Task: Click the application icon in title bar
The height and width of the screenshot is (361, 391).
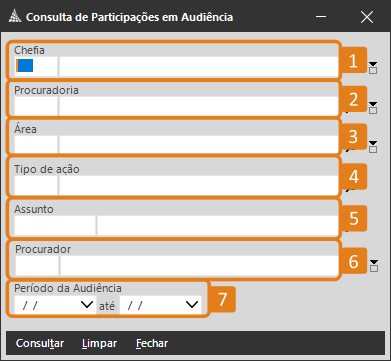Action: [15, 17]
